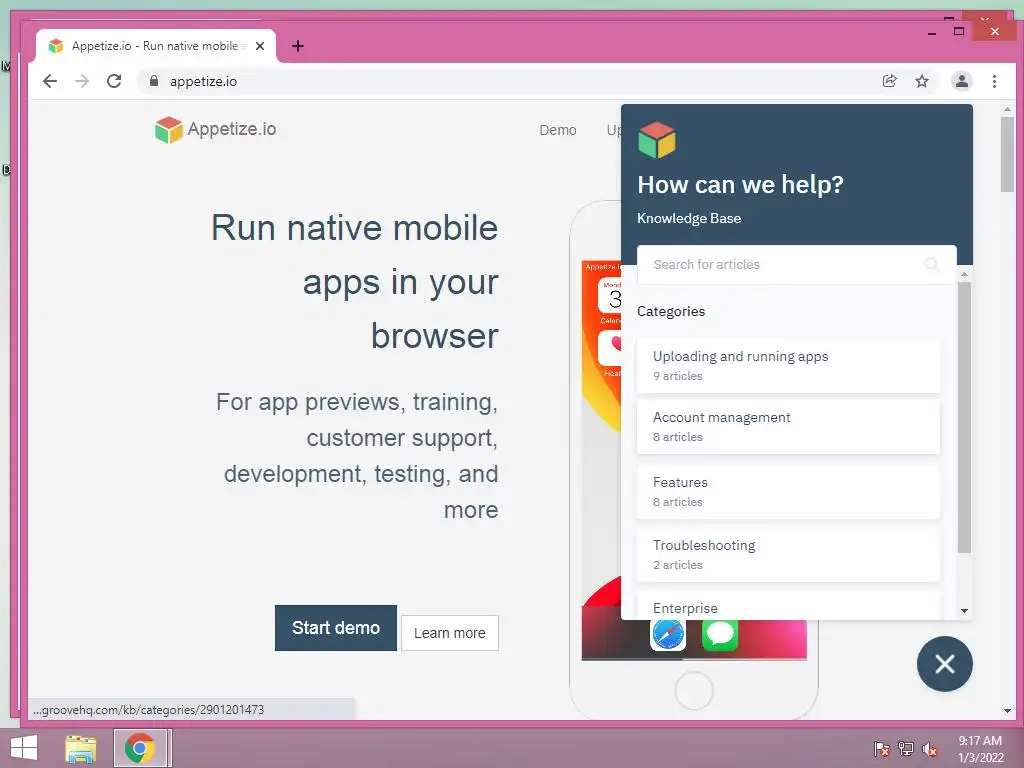Click page scrollbar down arrow
The width and height of the screenshot is (1024, 768).
(1007, 711)
